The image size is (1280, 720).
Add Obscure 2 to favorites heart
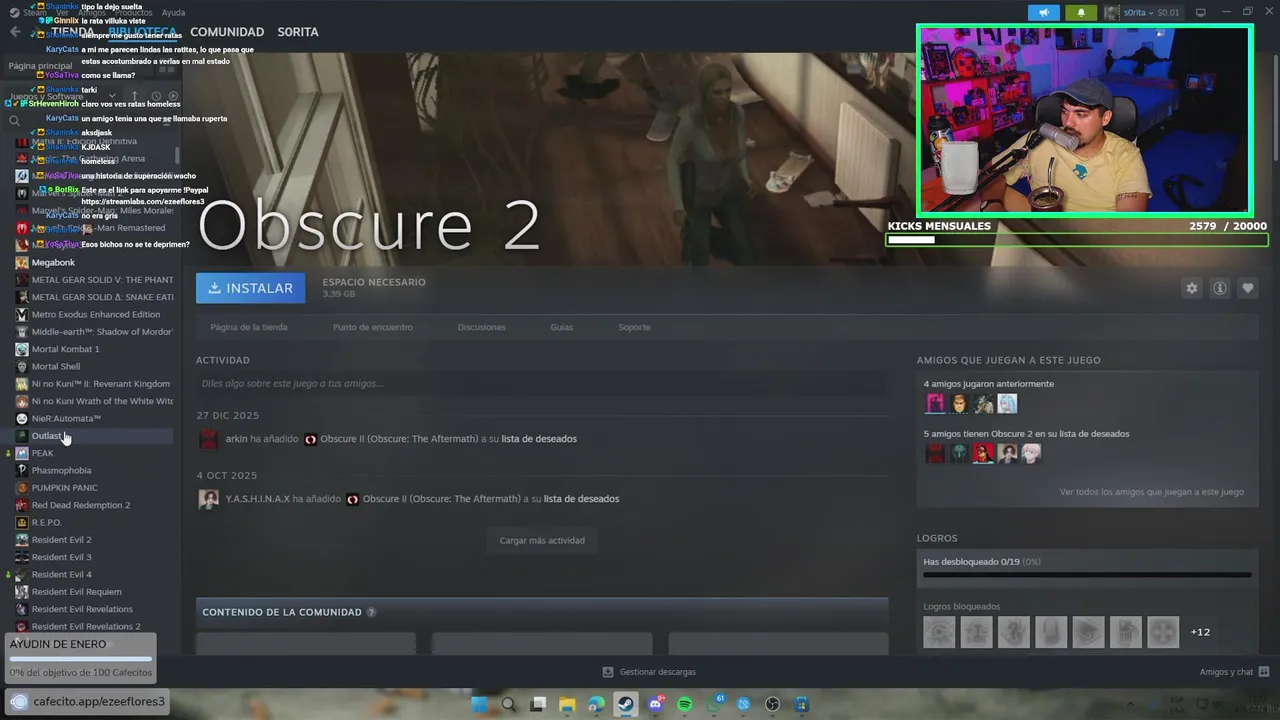[x=1248, y=288]
